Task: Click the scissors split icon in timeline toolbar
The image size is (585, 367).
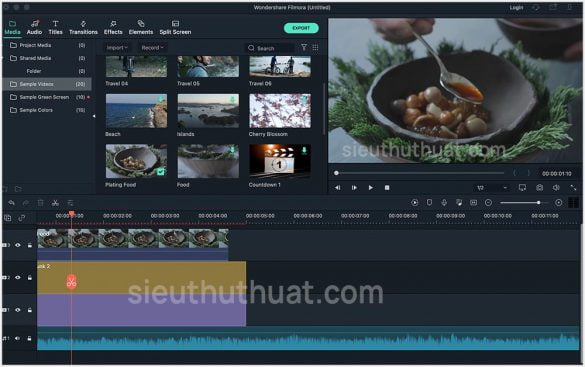Action: 55,203
